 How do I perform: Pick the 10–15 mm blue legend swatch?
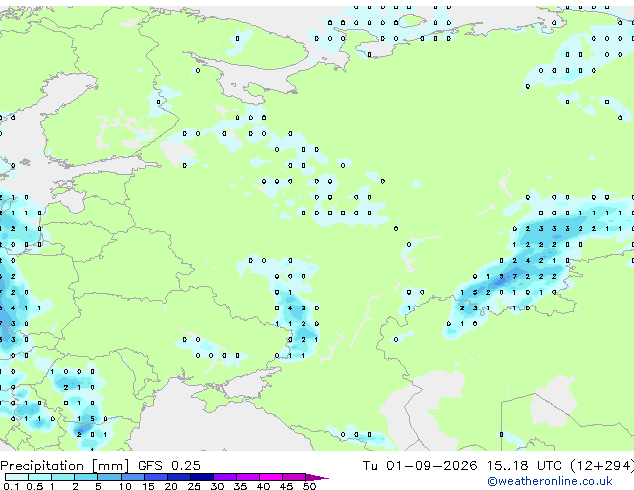[133, 477]
